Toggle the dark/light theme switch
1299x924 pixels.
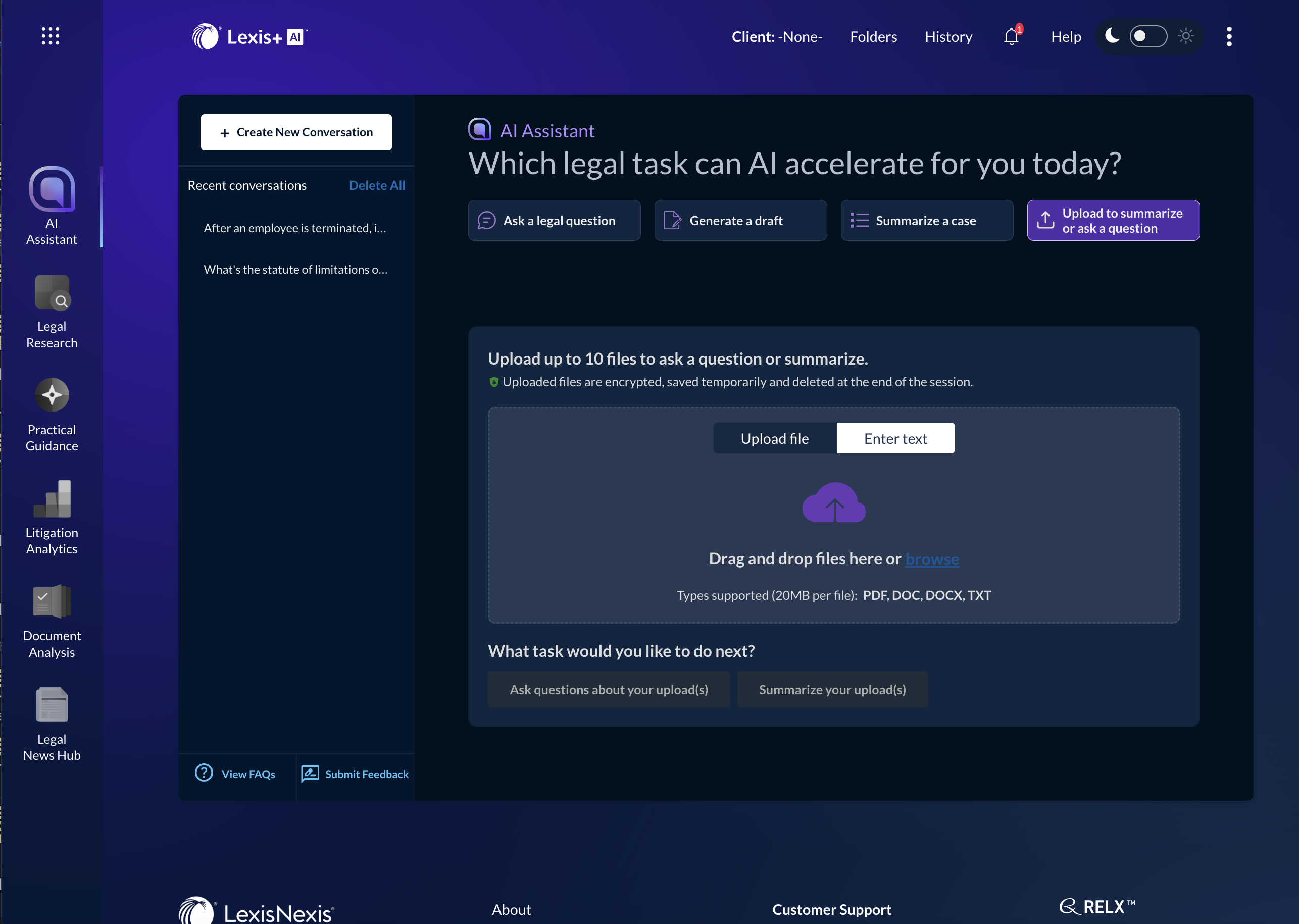pyautogui.click(x=1148, y=36)
